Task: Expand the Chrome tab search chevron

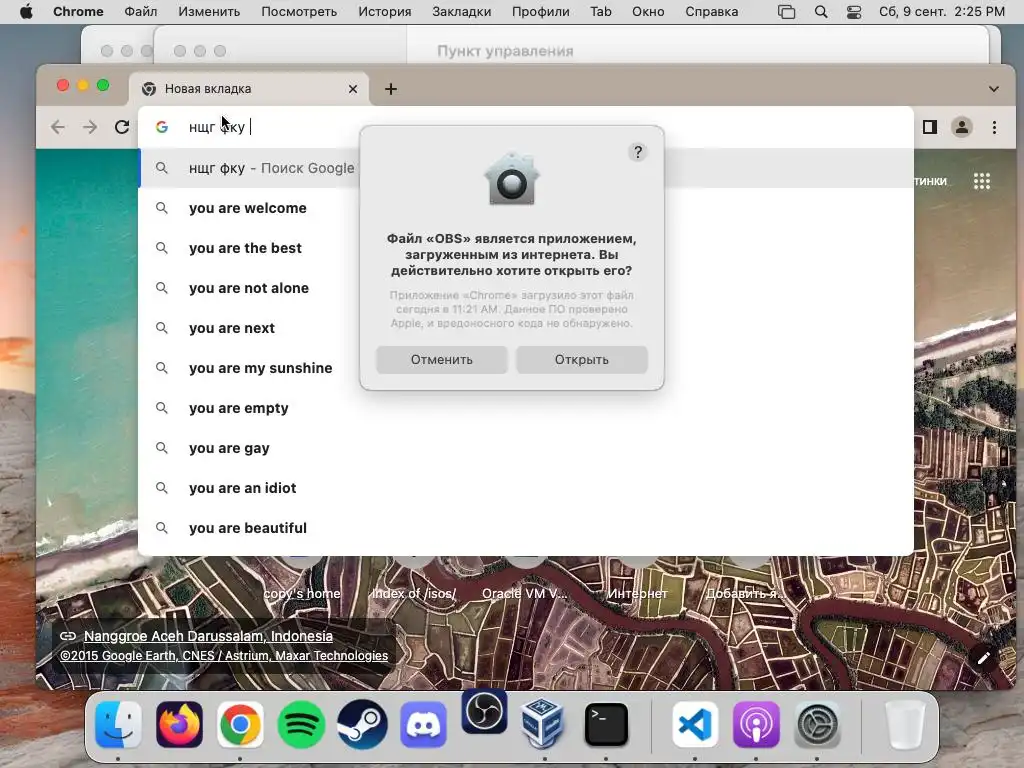Action: 993,89
